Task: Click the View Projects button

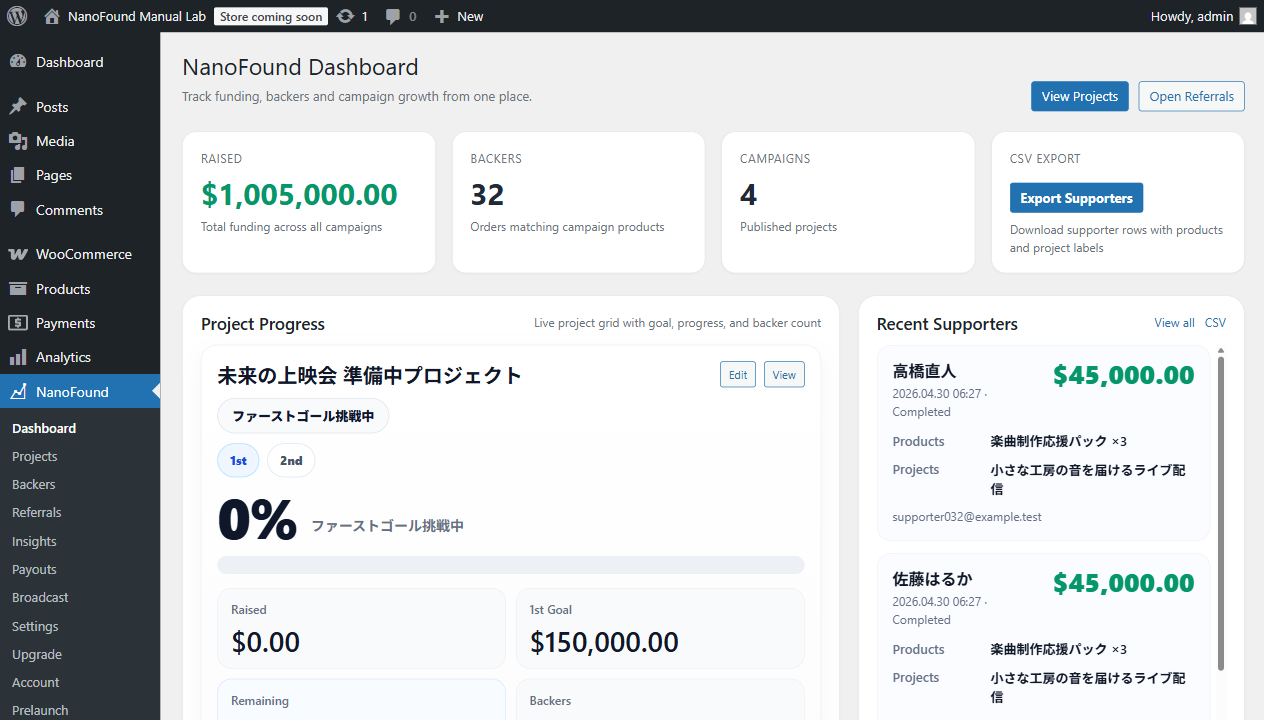Action: 1080,96
